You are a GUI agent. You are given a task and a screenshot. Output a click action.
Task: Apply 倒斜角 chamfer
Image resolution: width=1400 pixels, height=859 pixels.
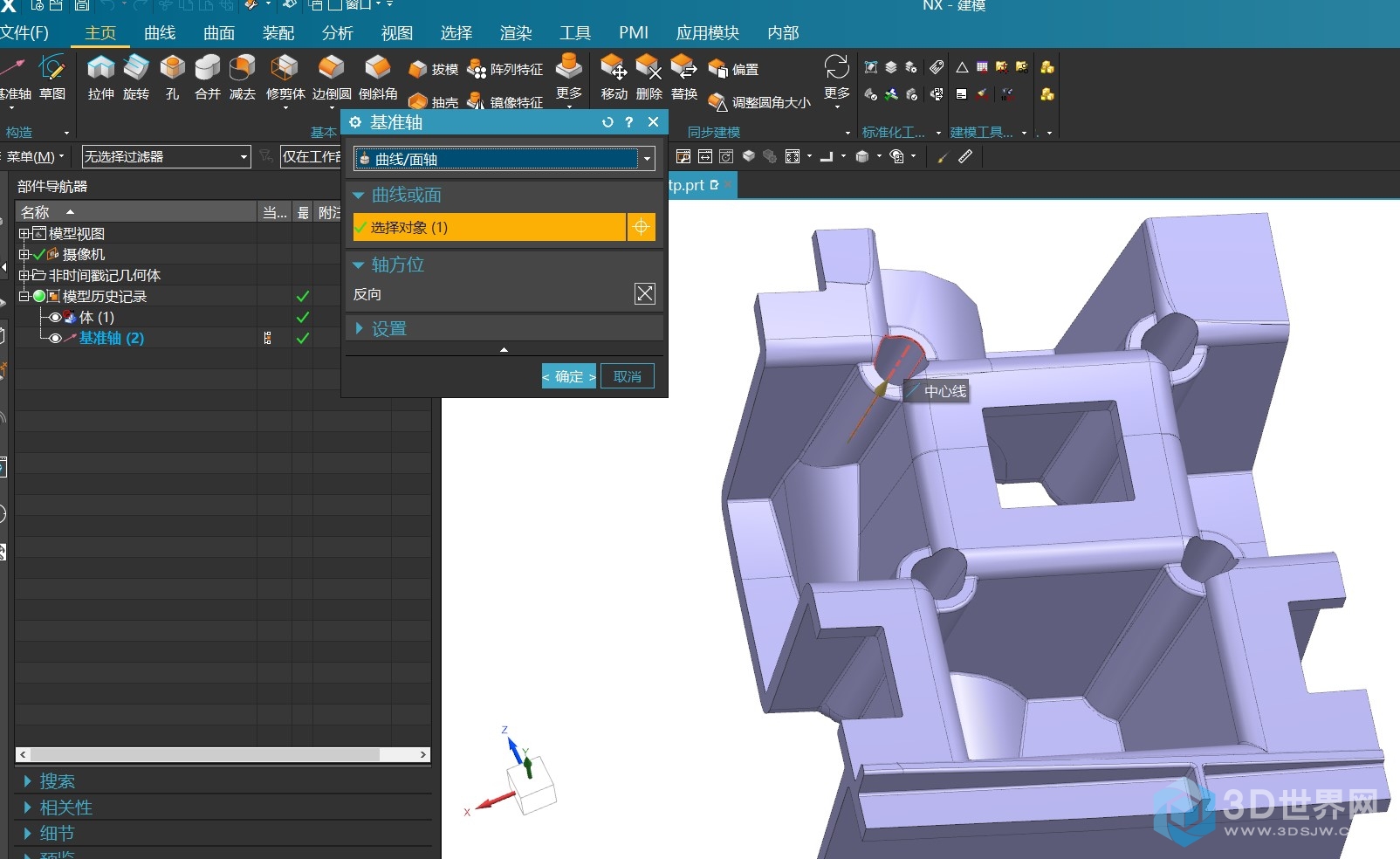[378, 77]
